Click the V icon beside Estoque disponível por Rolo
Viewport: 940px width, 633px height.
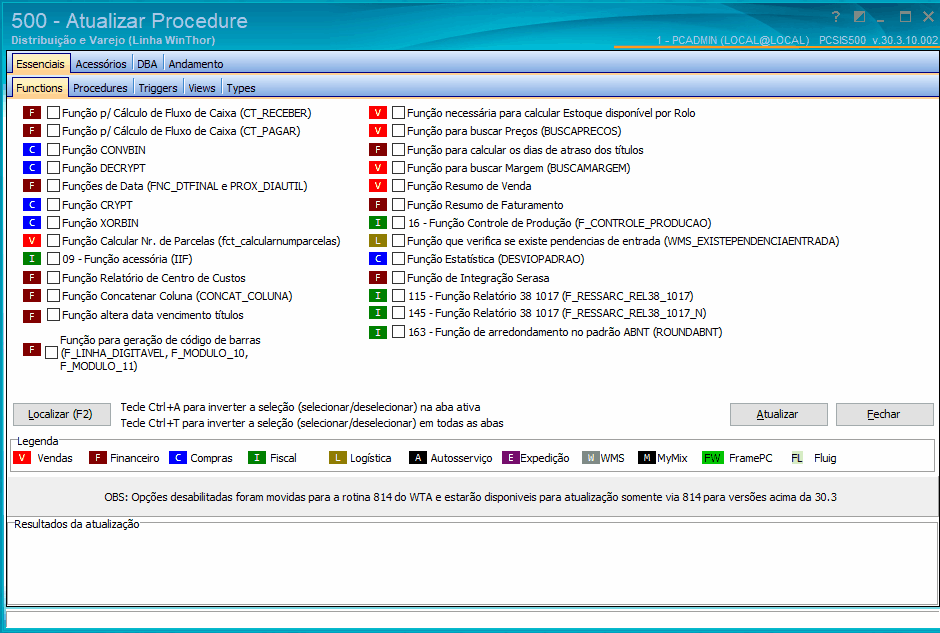(378, 113)
